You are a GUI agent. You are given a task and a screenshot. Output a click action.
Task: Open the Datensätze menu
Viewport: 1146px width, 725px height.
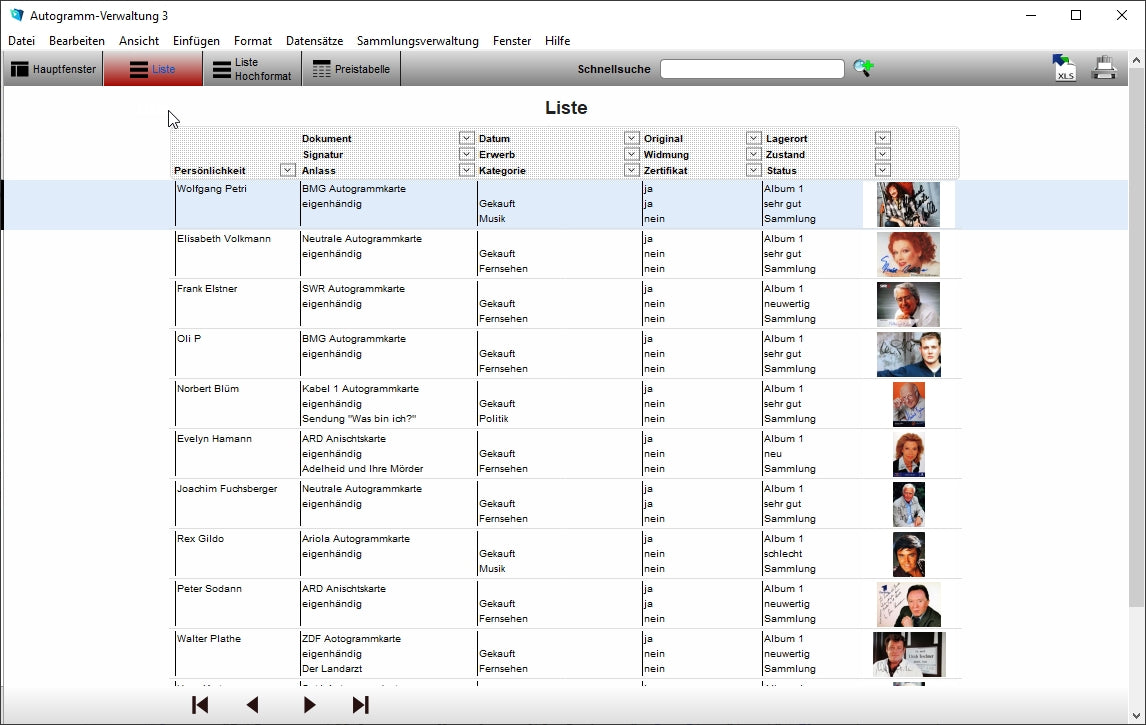coord(314,41)
